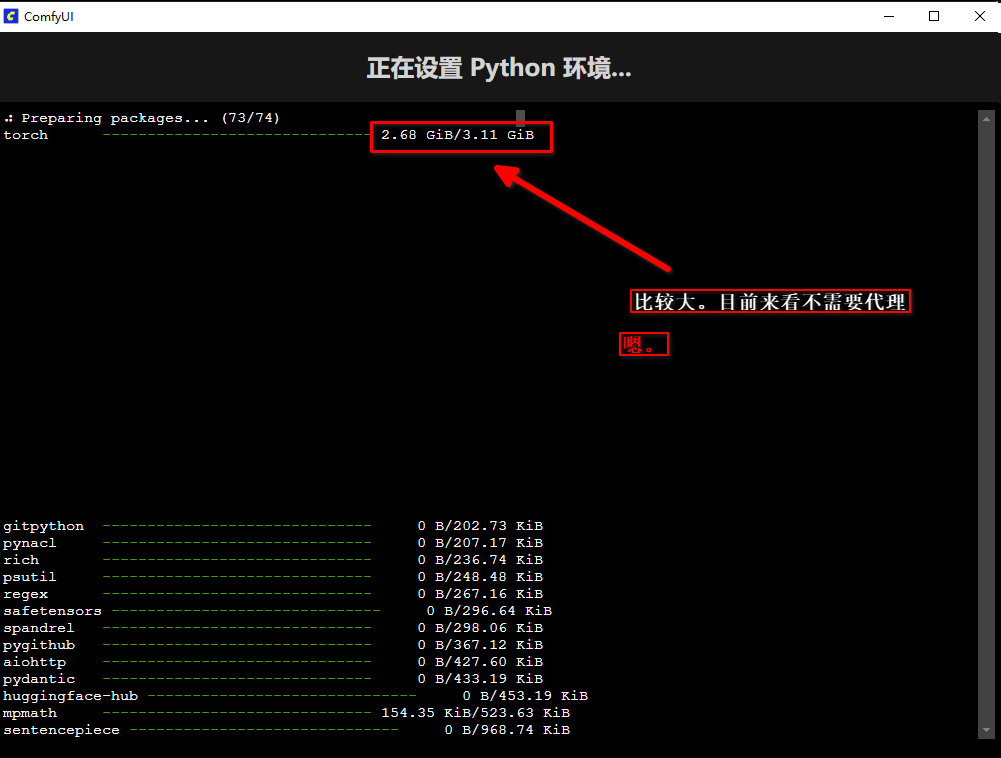
Task: Click the mpmath download progress bar
Action: pos(237,713)
